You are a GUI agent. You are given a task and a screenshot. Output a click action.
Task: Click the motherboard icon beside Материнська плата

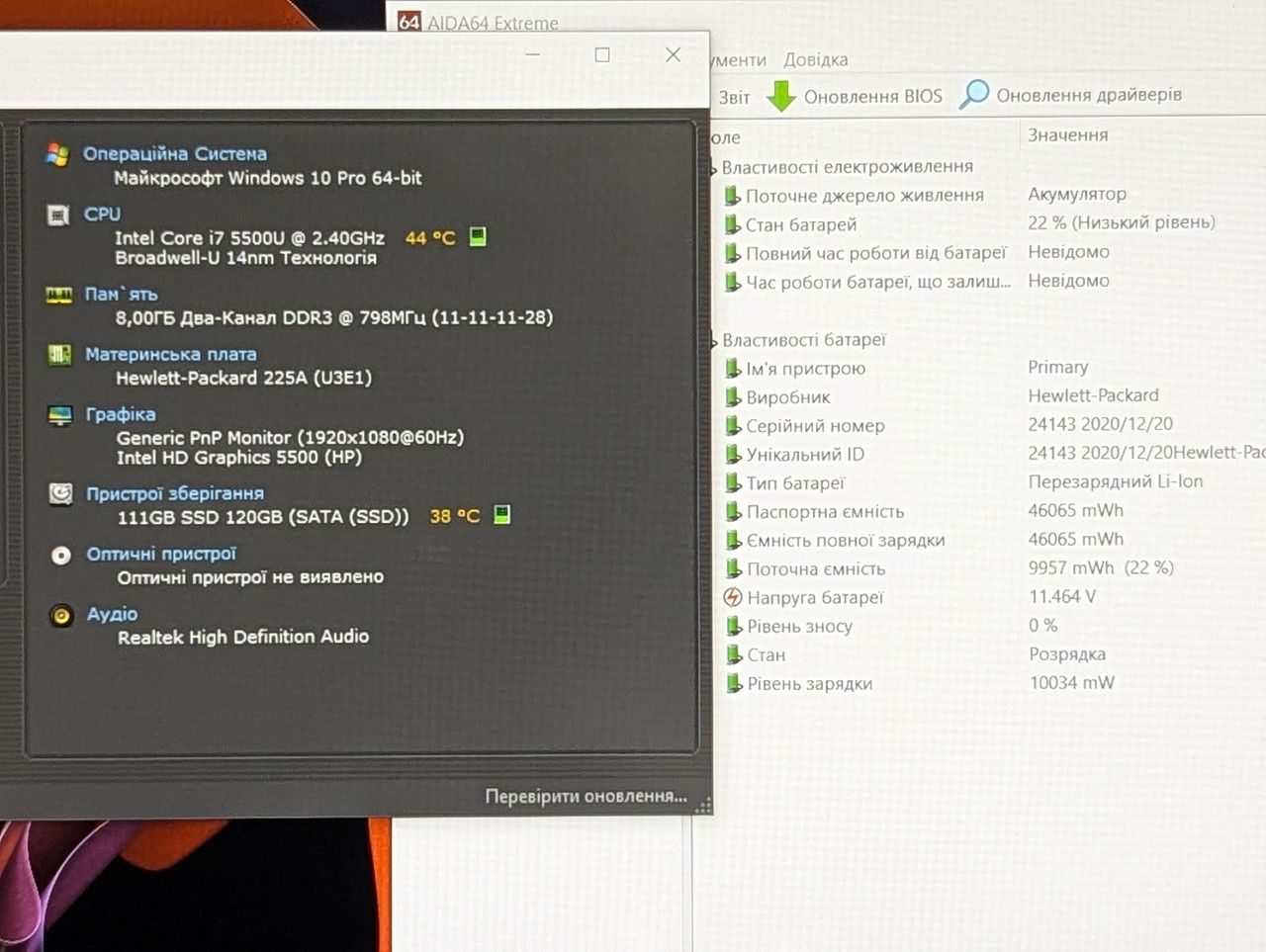click(60, 354)
